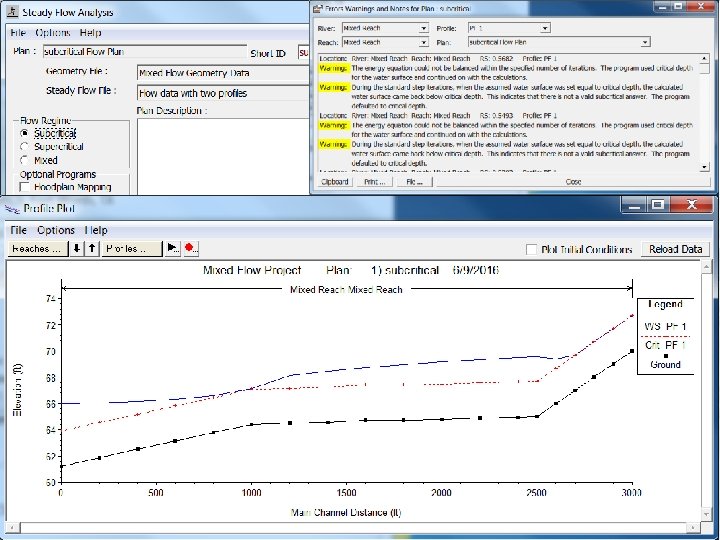Click the Close button in warnings window
This screenshot has height=540, width=720.
coord(573,181)
